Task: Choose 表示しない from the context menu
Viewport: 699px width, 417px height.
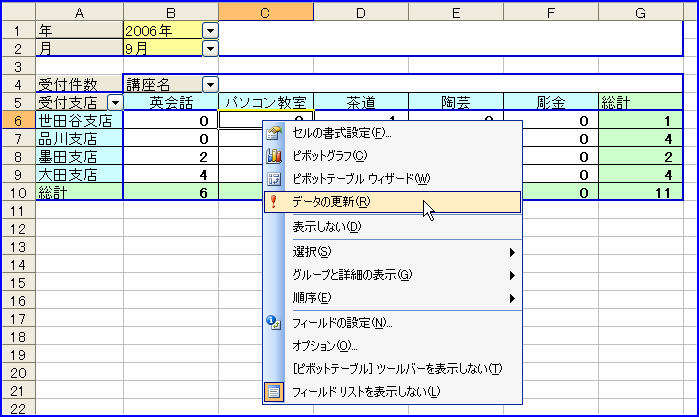Action: click(x=327, y=226)
